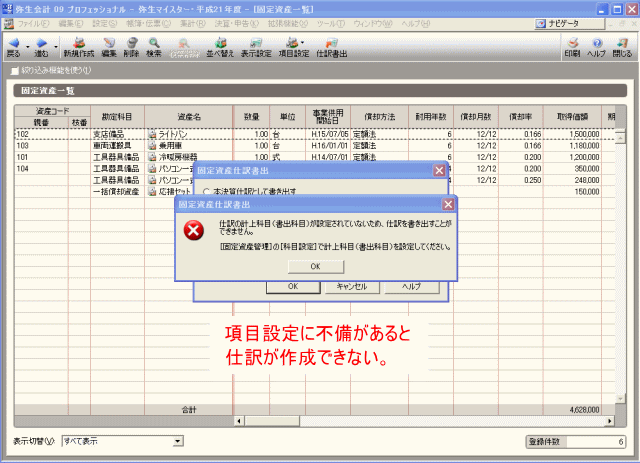Open the 表示切替 dropdown showing すべて表示
Image resolution: width=640 pixels, height=463 pixels.
coord(122,441)
